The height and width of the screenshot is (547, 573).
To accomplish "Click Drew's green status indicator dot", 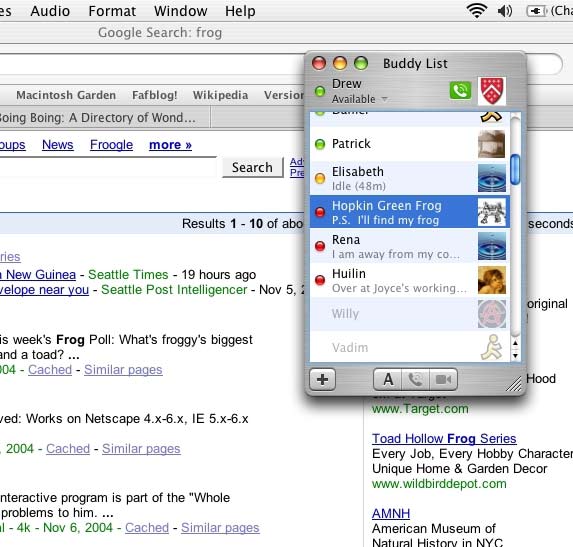I will (320, 91).
